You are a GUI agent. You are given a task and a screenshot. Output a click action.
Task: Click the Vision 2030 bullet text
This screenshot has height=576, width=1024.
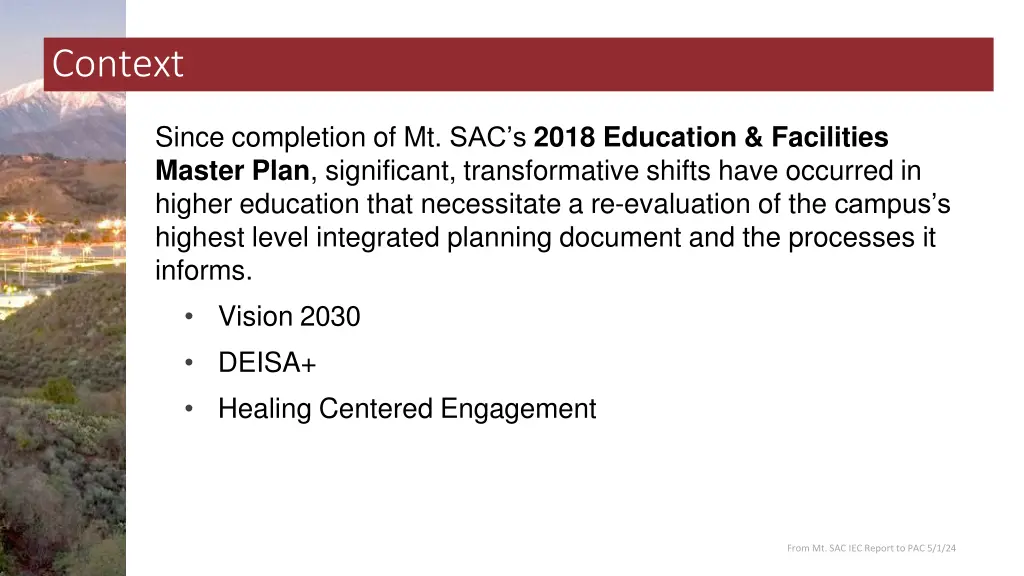[289, 316]
